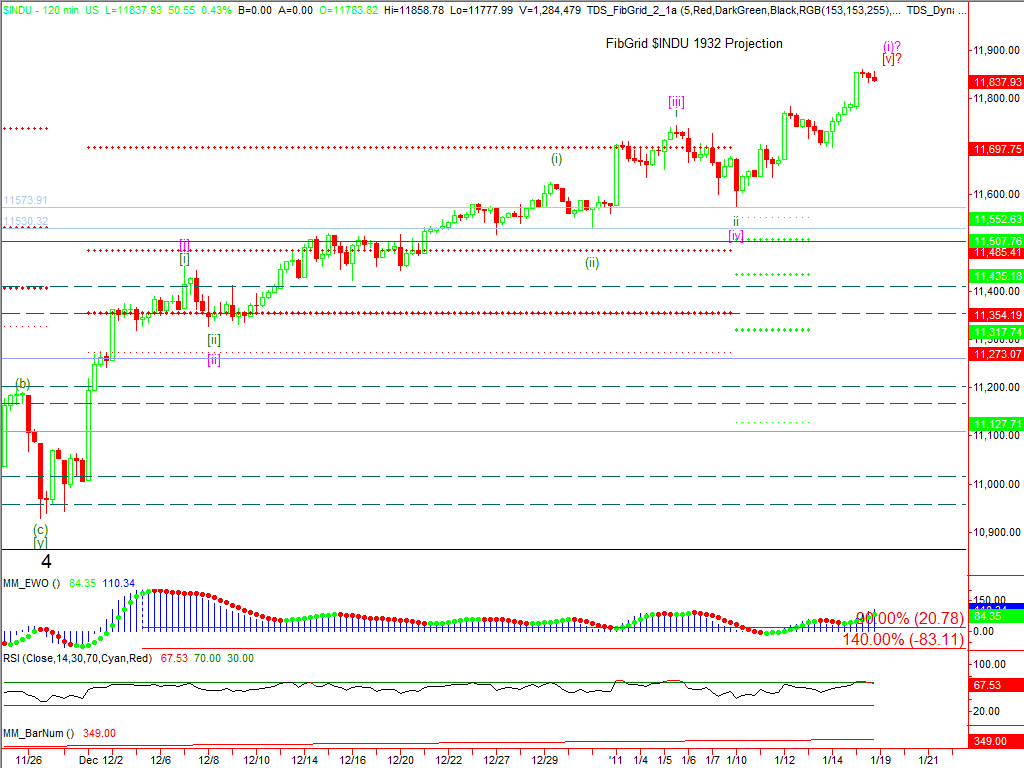Click the magenta (i)? wave projection label
The image size is (1024, 768).
[x=893, y=46]
